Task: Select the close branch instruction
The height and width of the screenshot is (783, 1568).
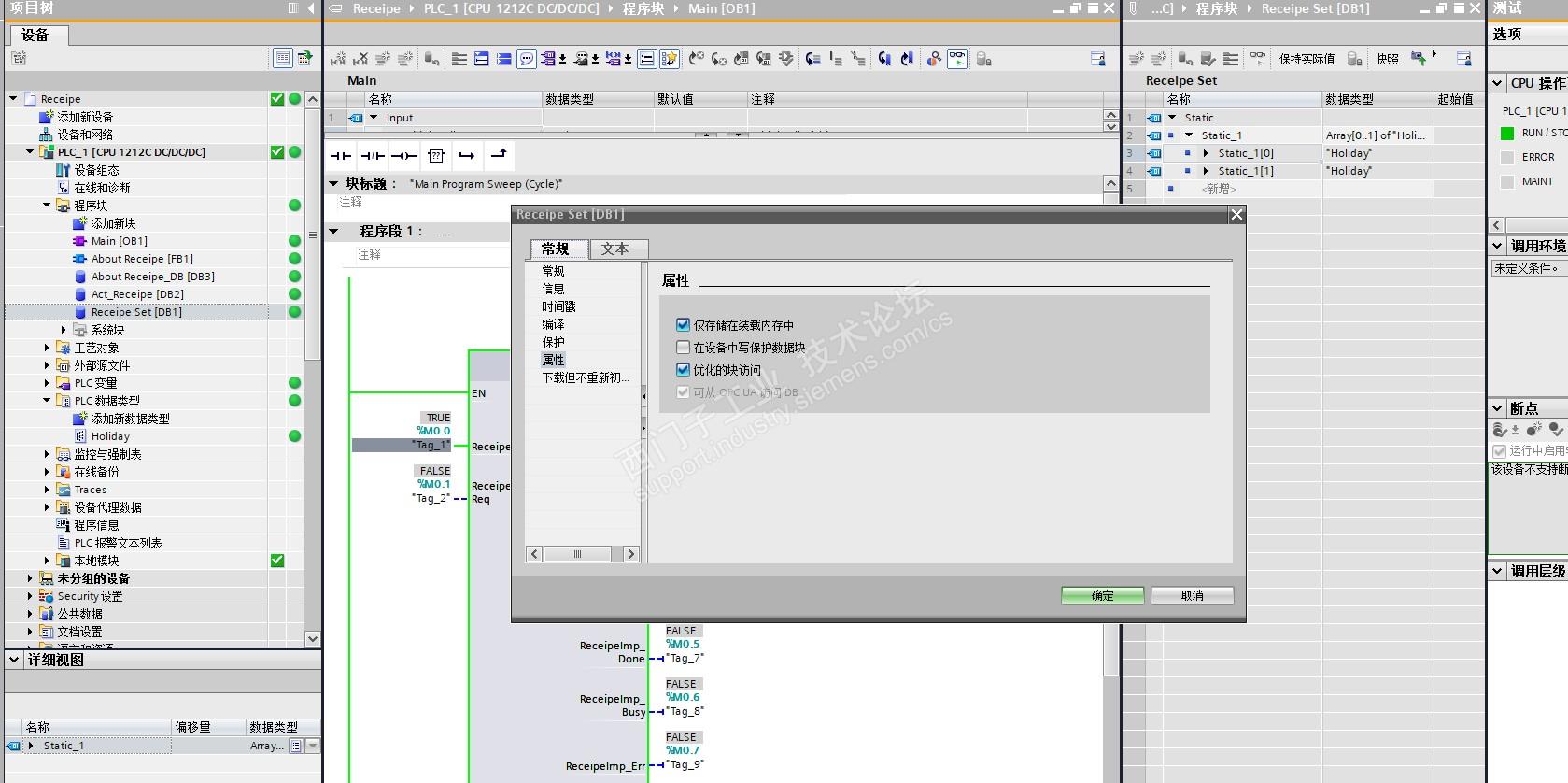Action: coord(499,155)
